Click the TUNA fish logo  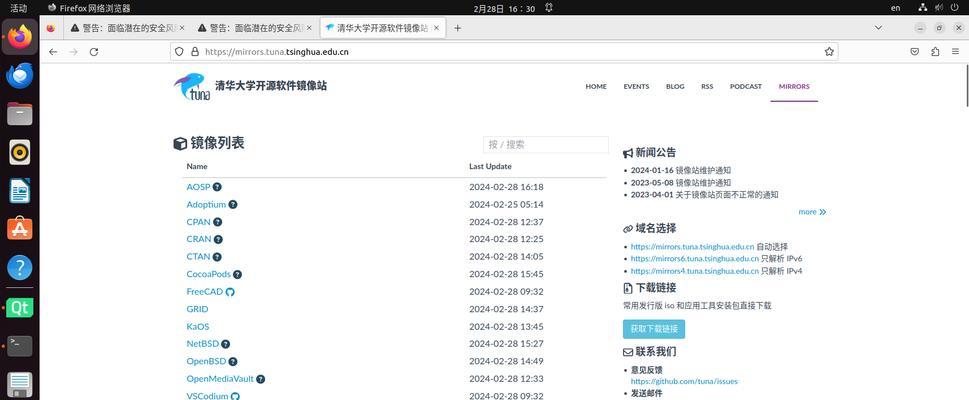coord(192,87)
